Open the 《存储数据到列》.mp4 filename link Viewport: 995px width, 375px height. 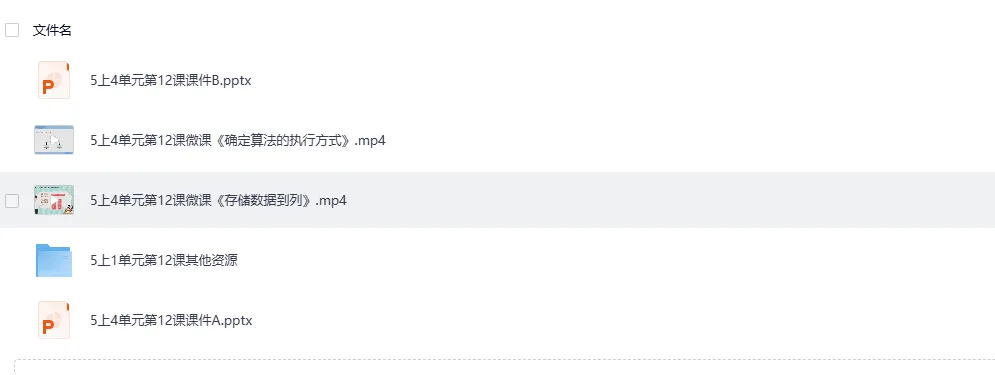point(218,201)
